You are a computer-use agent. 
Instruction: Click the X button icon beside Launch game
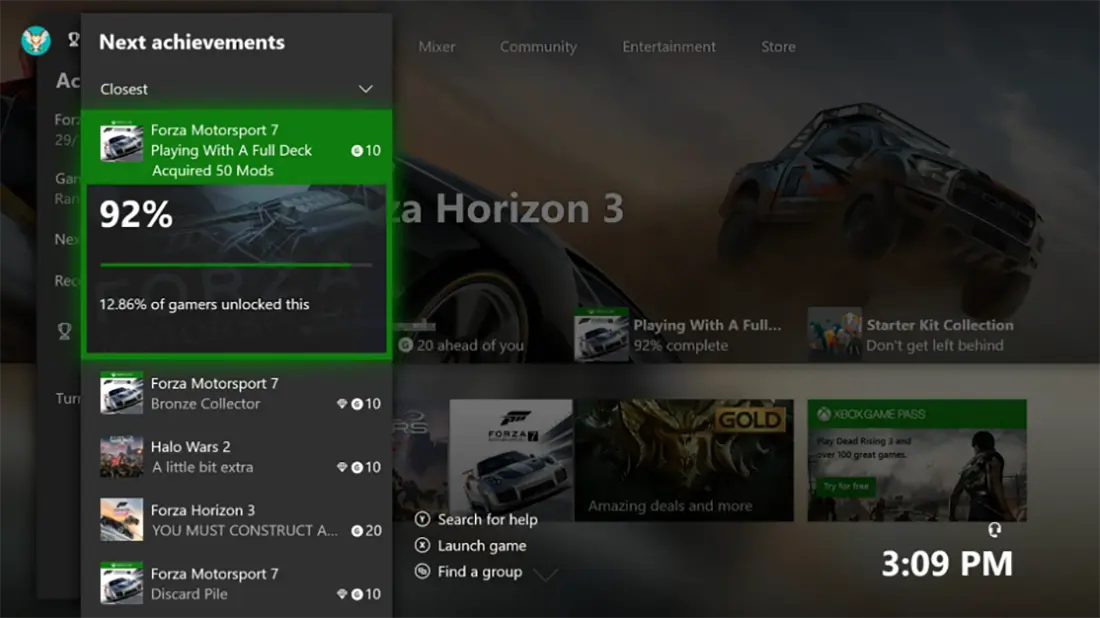(x=423, y=546)
